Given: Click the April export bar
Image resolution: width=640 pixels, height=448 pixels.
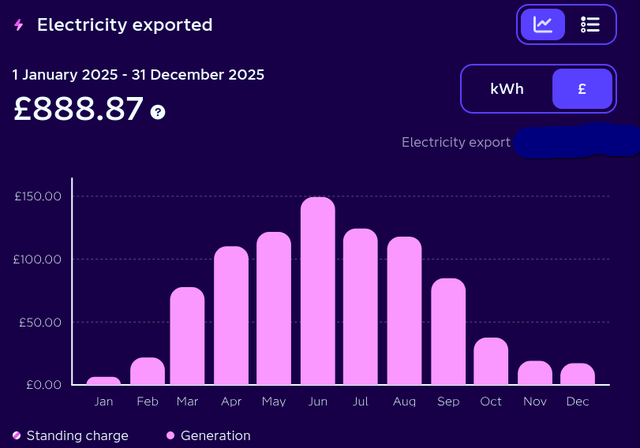Looking at the screenshot, I should pyautogui.click(x=231, y=316).
